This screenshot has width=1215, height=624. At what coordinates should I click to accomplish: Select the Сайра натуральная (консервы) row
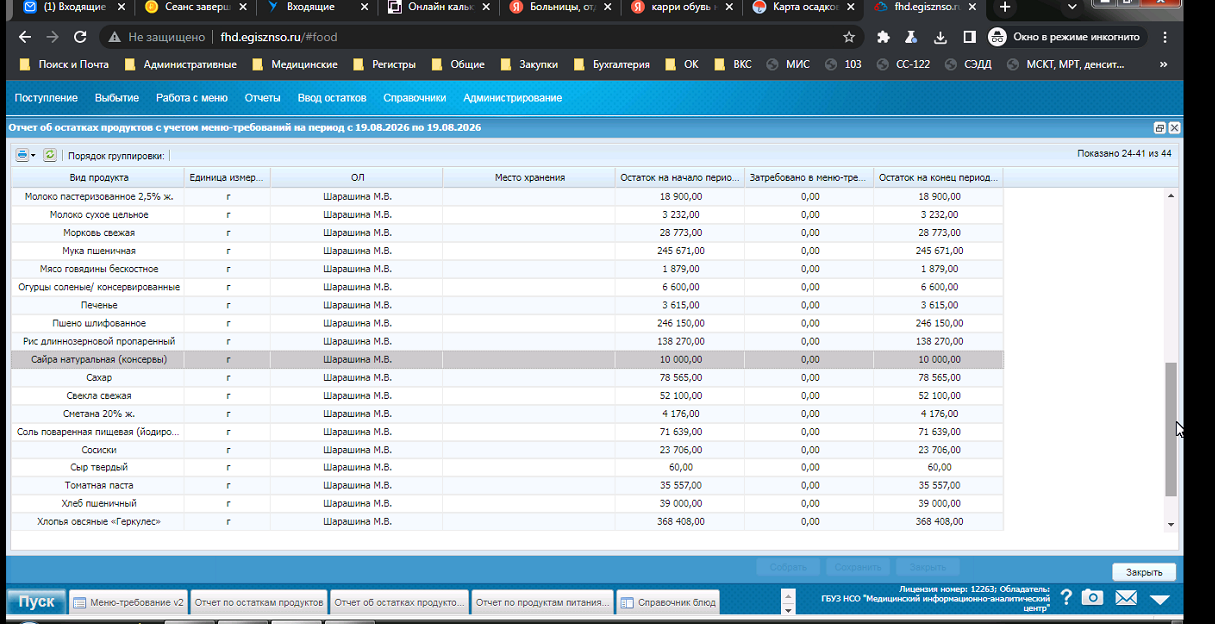[507, 359]
